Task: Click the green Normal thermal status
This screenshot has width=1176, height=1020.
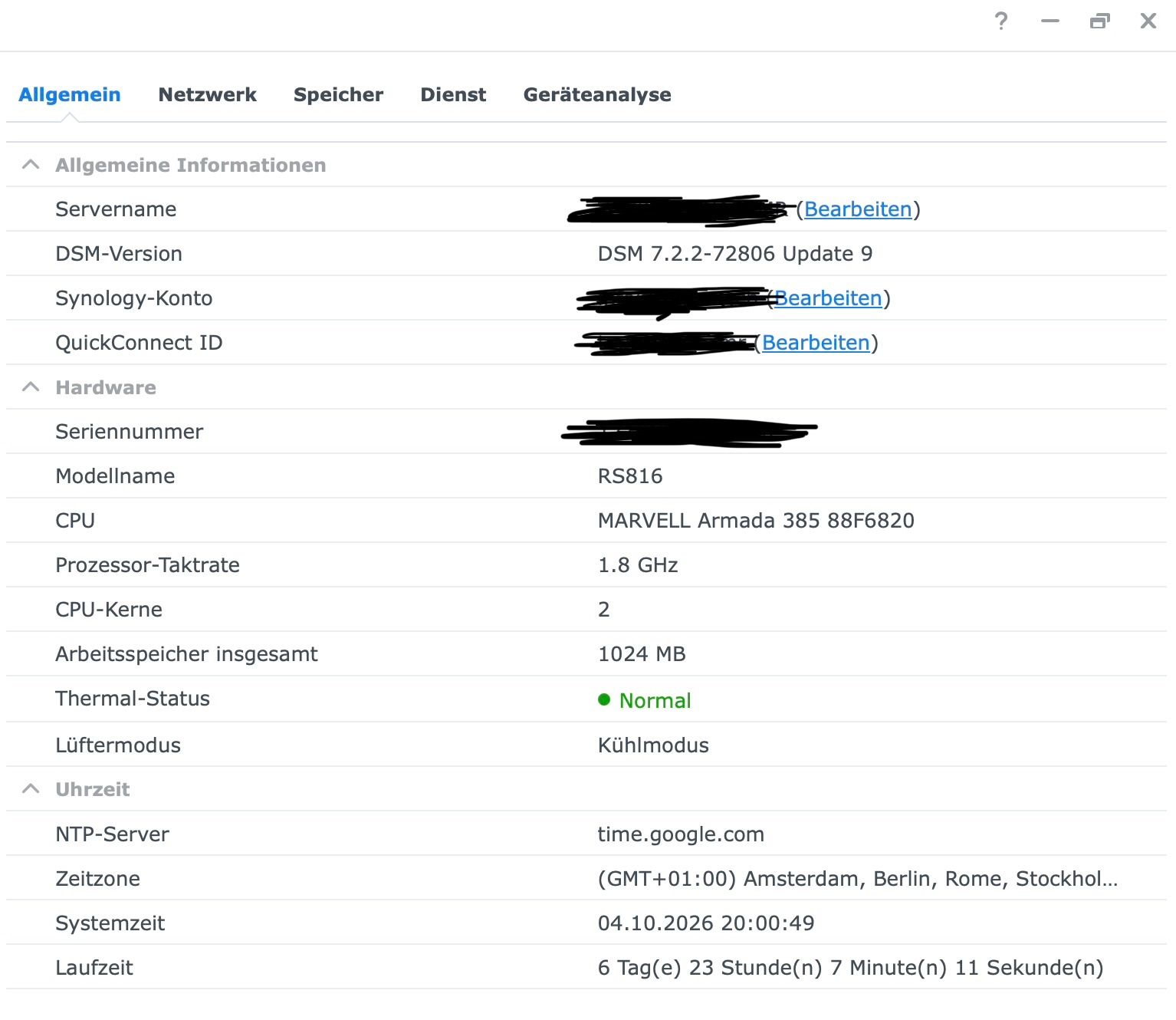Action: click(645, 700)
